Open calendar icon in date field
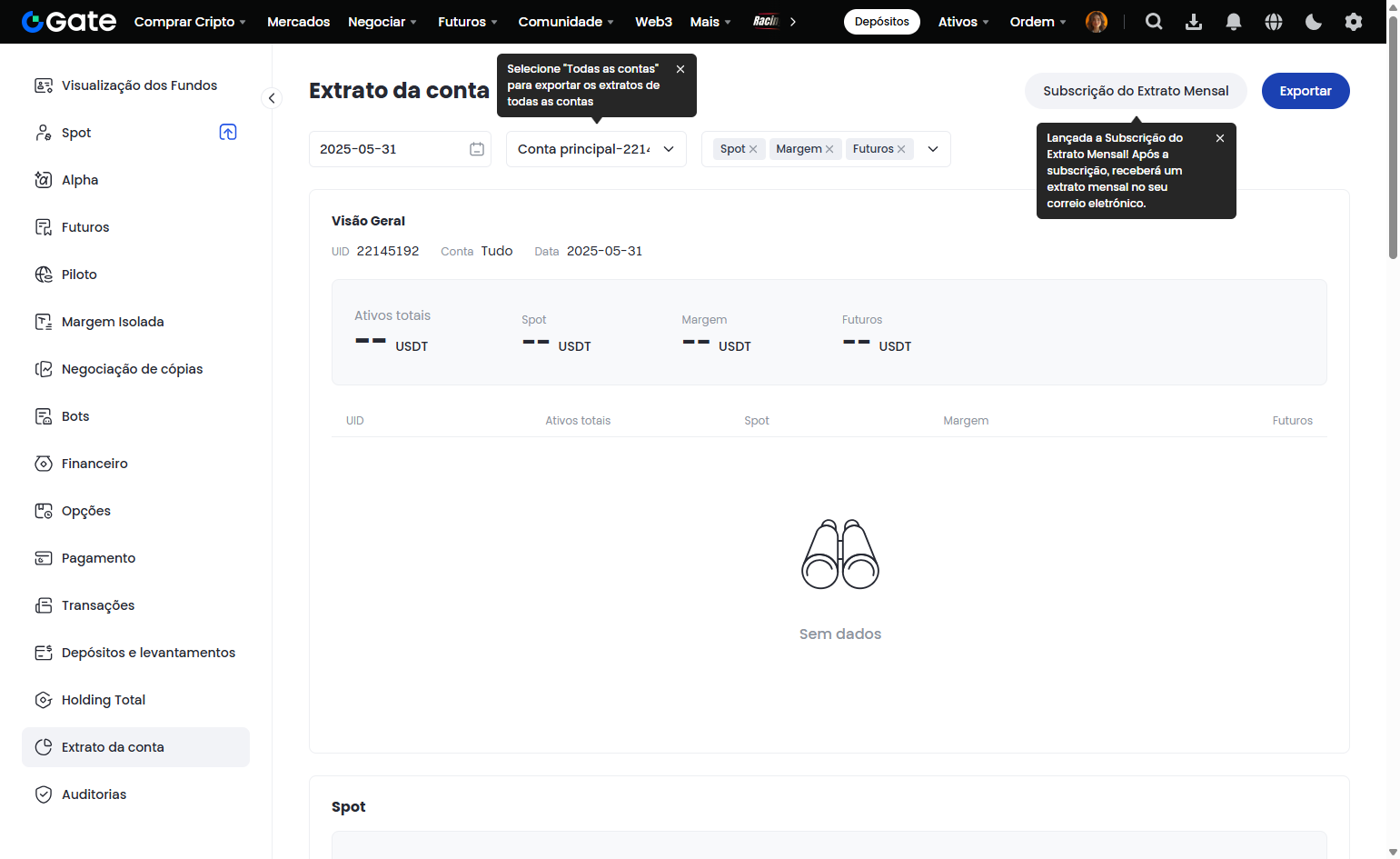The height and width of the screenshot is (859, 1400). tap(477, 149)
